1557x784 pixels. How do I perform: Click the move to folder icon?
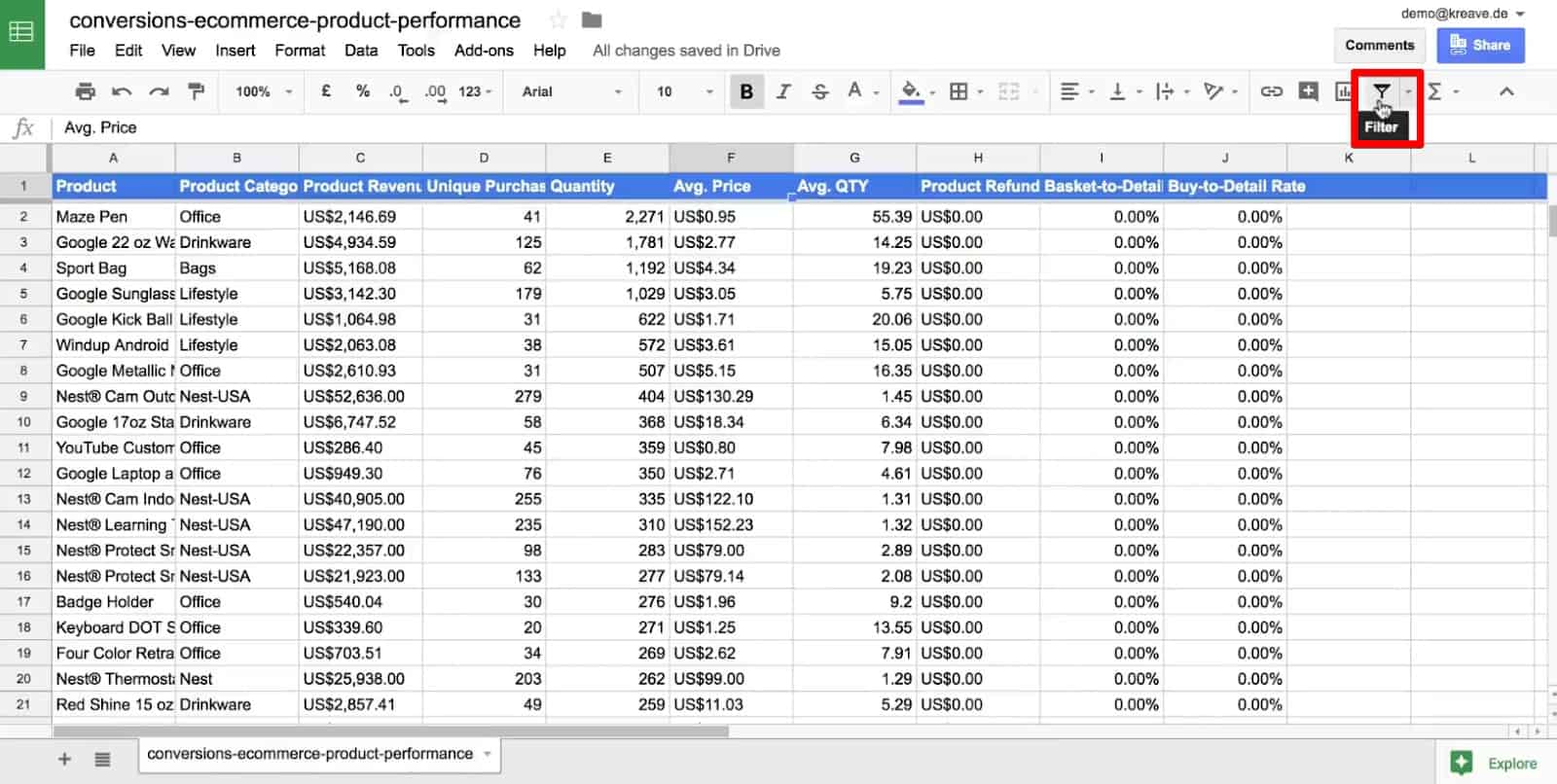pos(592,19)
